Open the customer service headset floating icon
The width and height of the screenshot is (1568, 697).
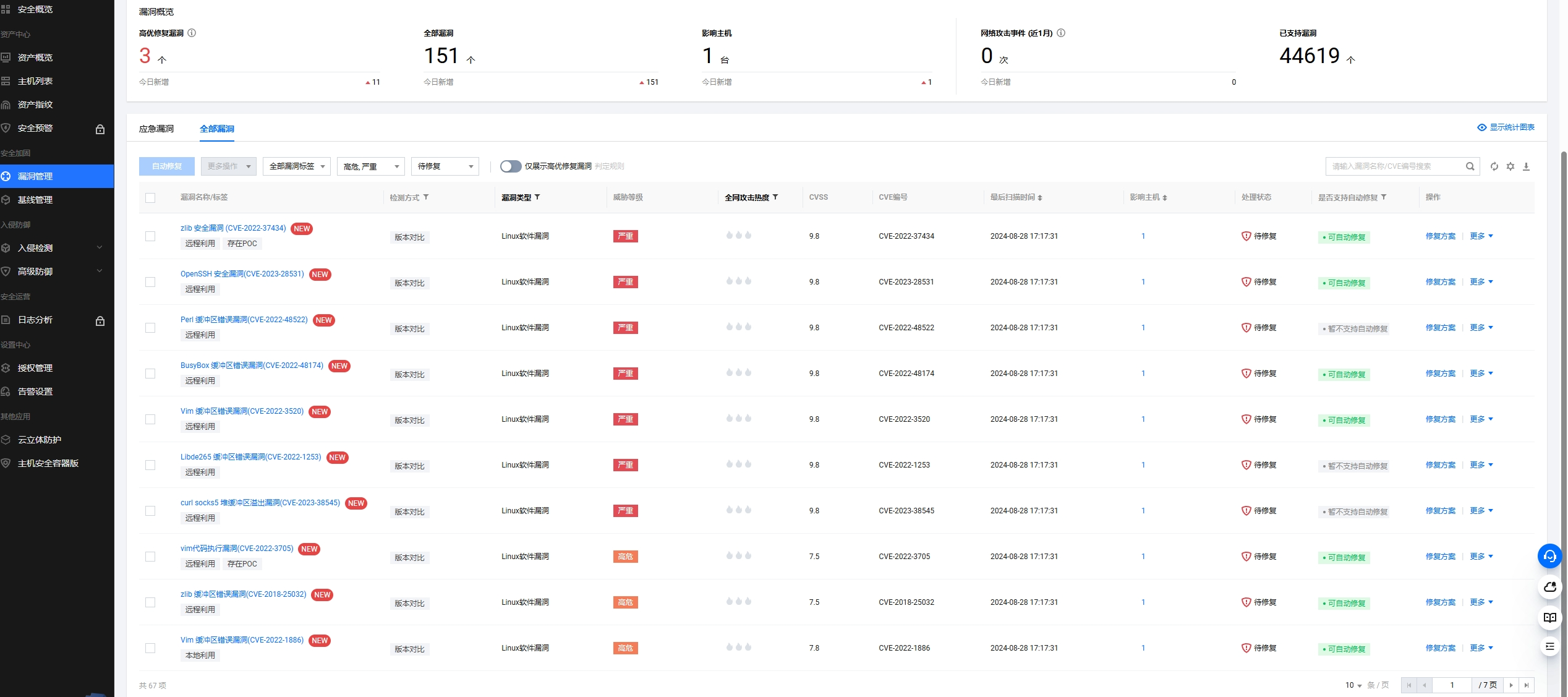coord(1549,556)
